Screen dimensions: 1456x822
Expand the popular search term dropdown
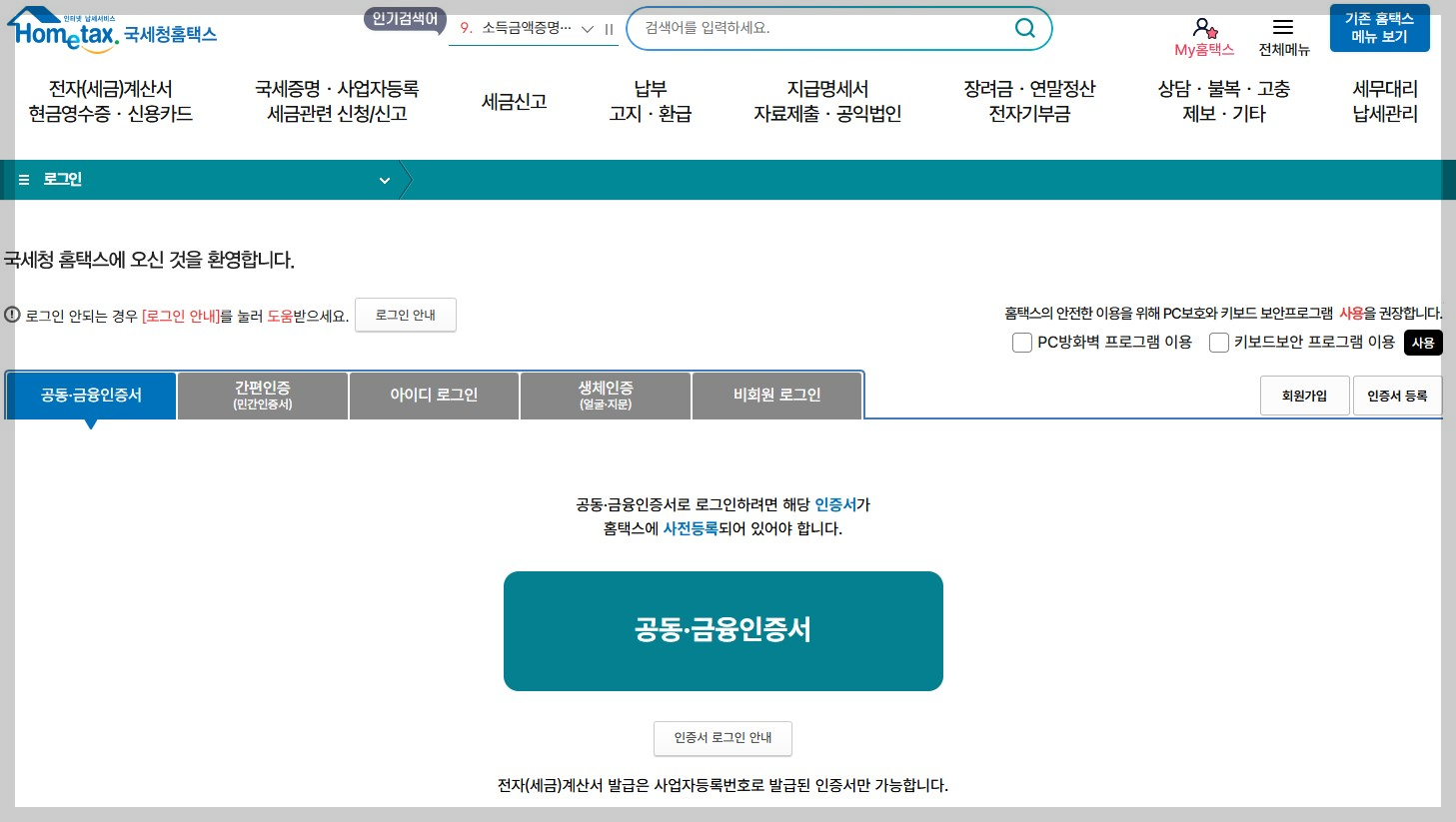point(588,29)
